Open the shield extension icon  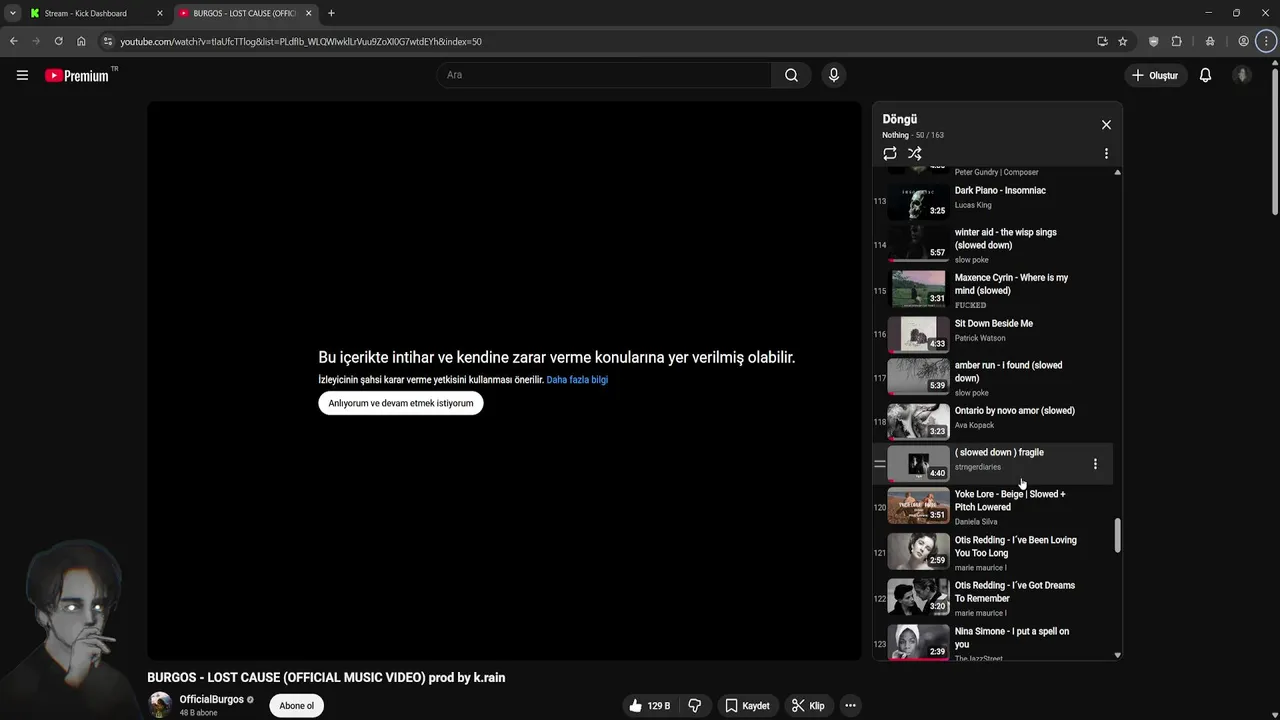click(1154, 41)
